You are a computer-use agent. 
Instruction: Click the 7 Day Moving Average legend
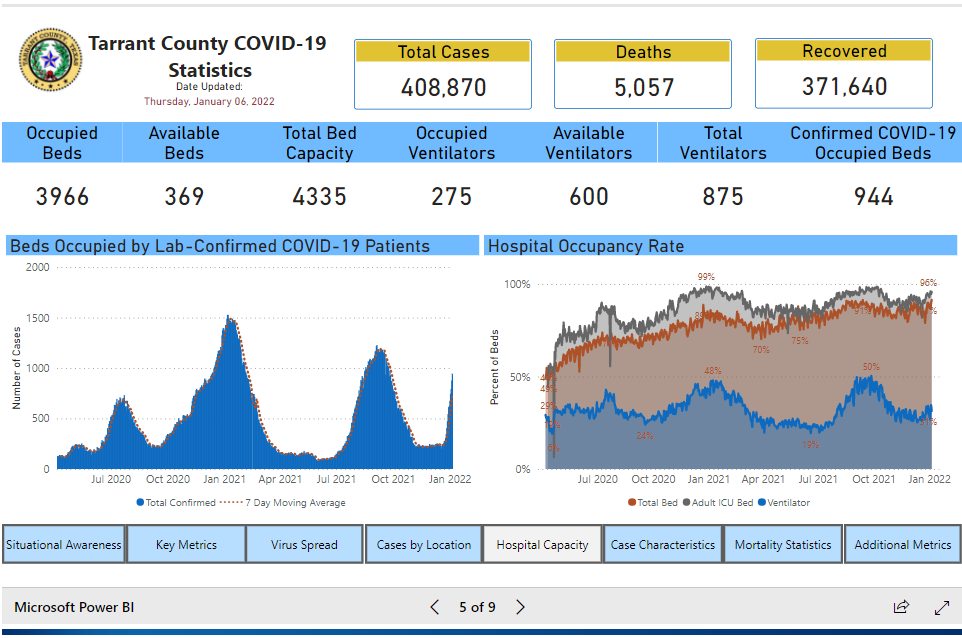pyautogui.click(x=282, y=502)
